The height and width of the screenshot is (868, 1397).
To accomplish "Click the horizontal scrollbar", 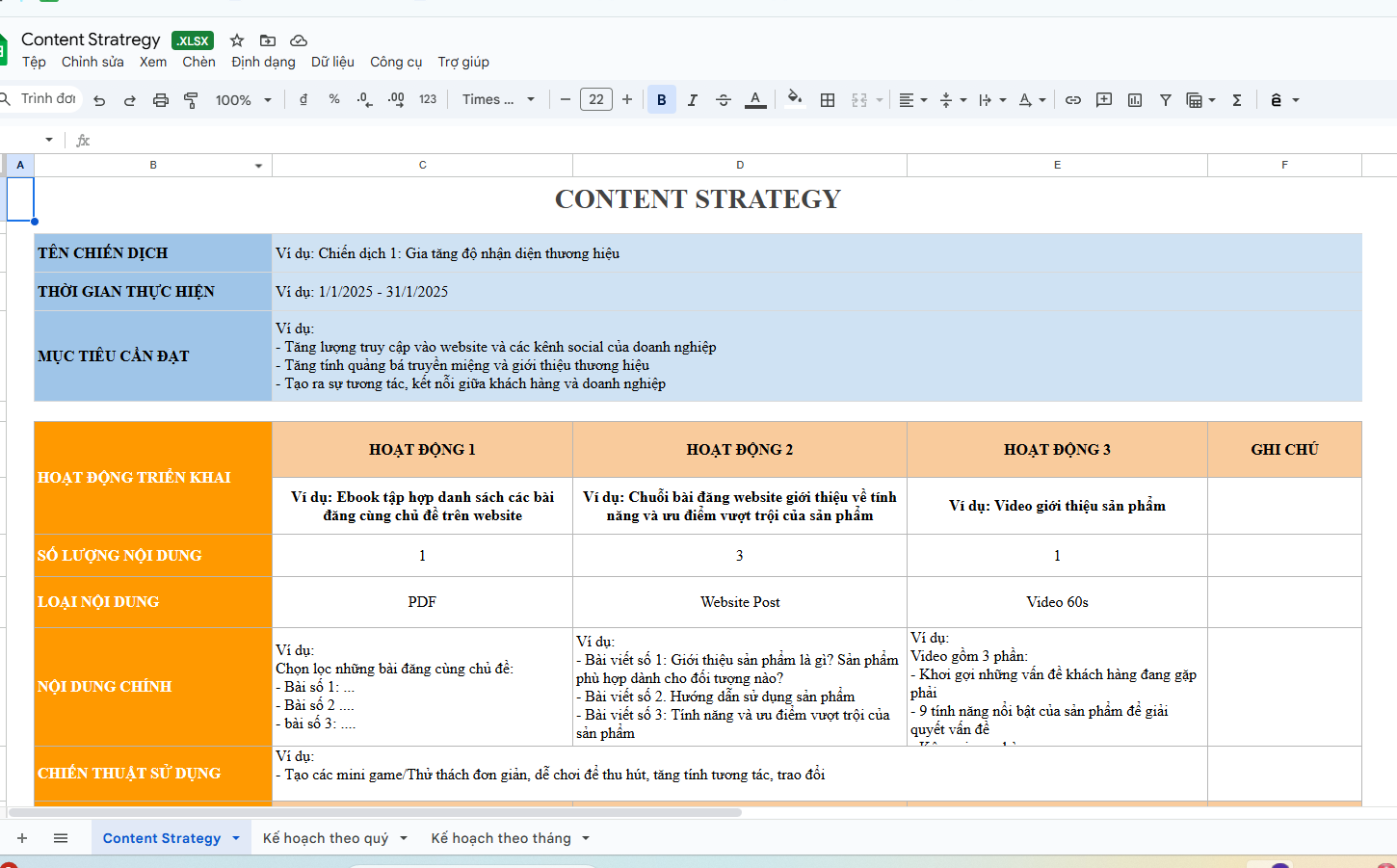I will tap(376, 812).
